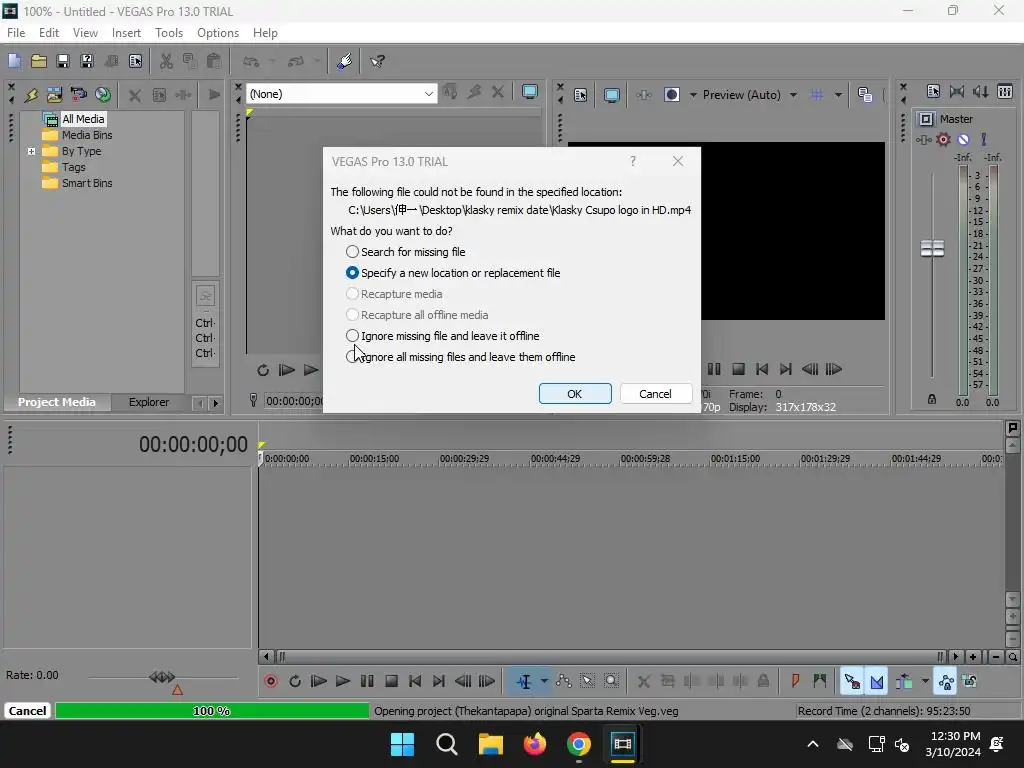Toggle the Master bus lock fader channels icon
1024x768 pixels.
click(x=932, y=399)
